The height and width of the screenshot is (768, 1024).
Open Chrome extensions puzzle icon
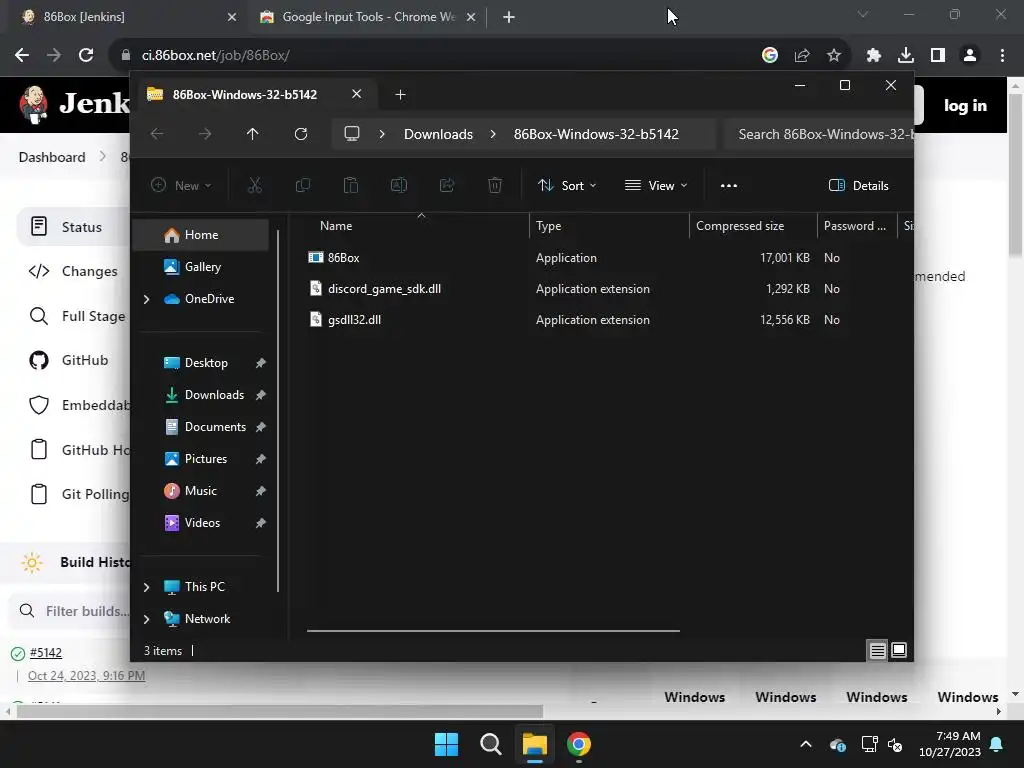click(x=874, y=55)
